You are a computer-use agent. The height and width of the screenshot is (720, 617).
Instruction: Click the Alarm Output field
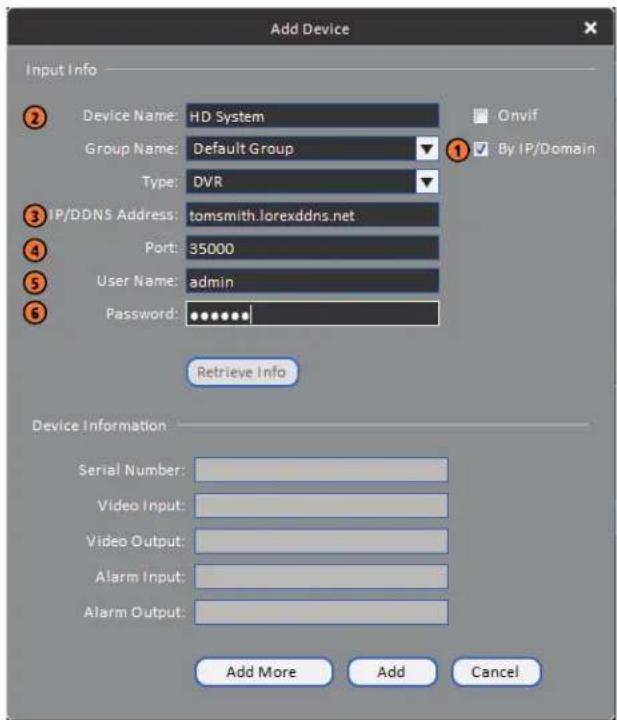coord(321,612)
